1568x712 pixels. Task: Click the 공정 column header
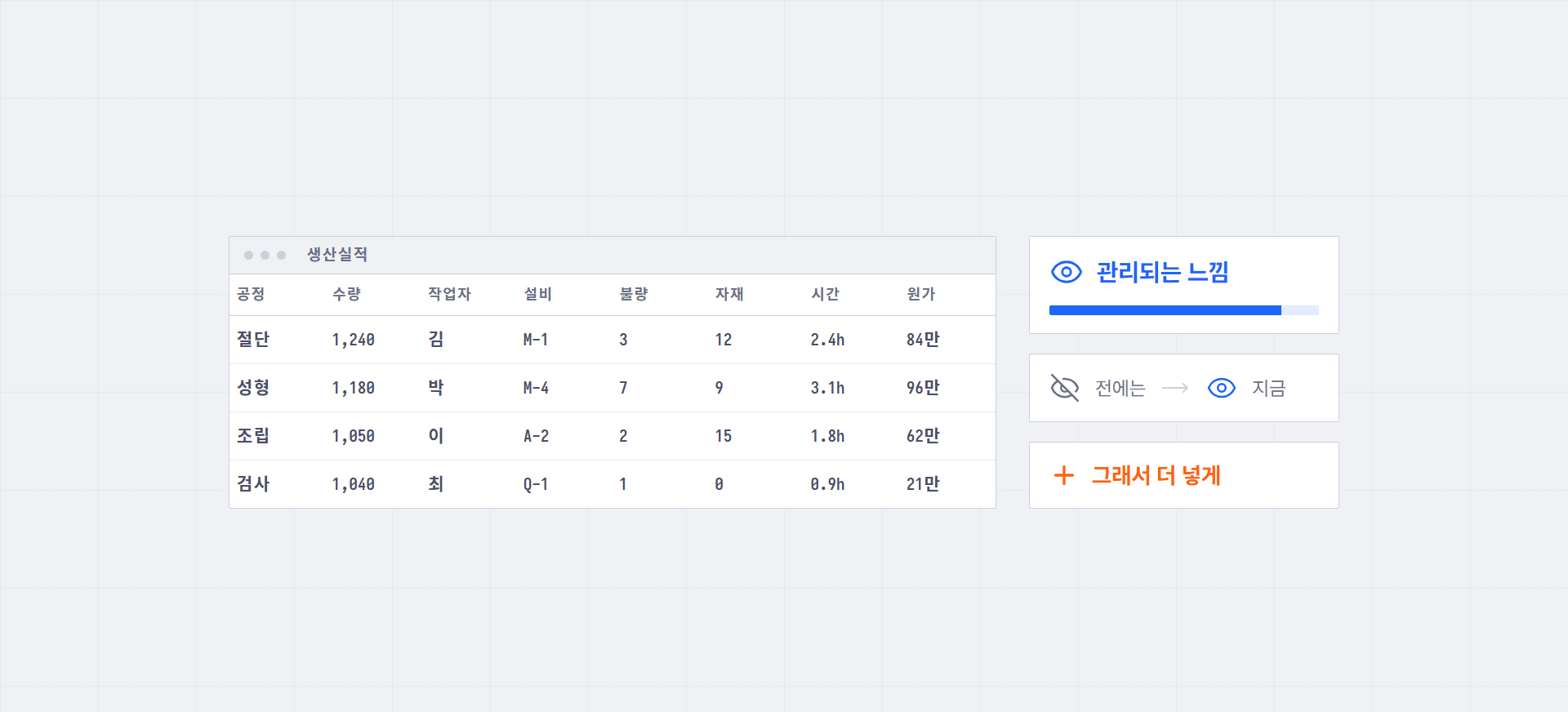pos(251,294)
